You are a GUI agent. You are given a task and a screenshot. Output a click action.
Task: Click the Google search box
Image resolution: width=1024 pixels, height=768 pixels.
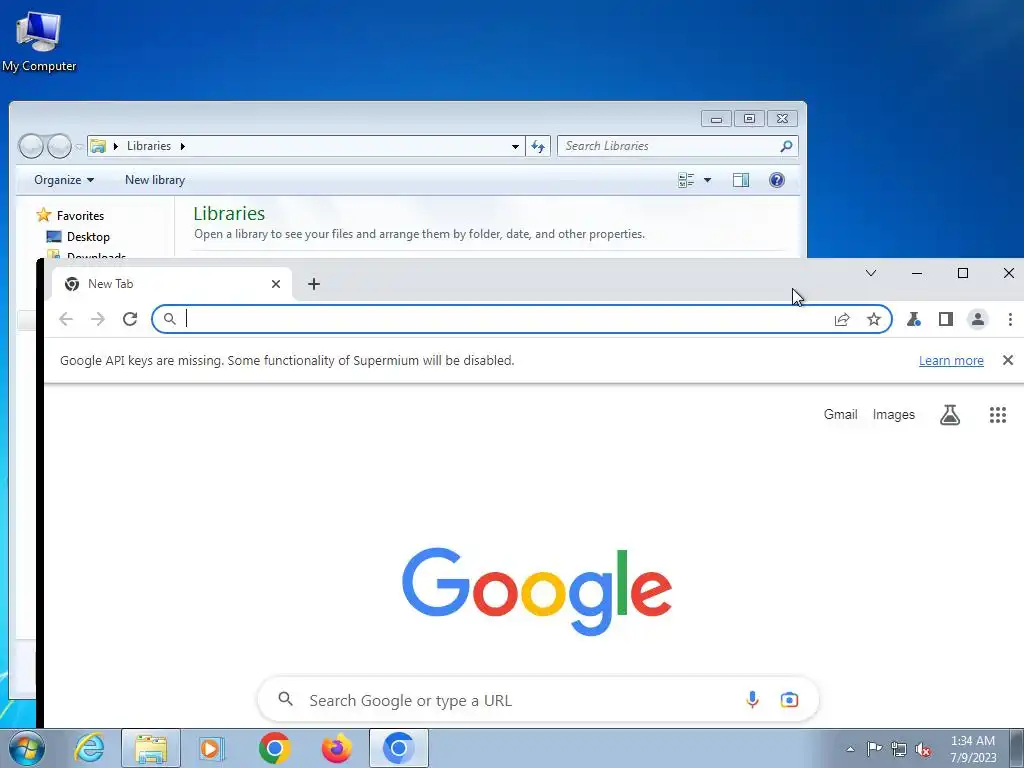tap(538, 699)
